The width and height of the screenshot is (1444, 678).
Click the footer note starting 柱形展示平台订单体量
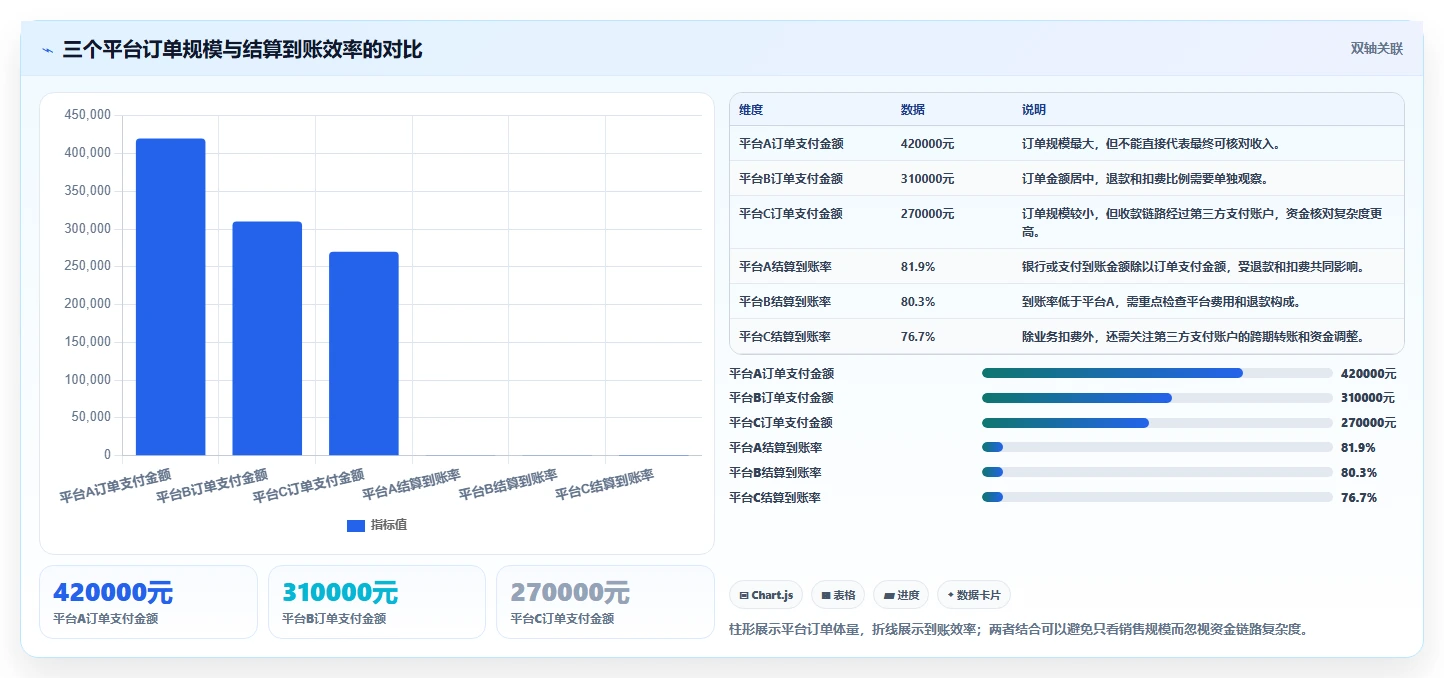1019,629
